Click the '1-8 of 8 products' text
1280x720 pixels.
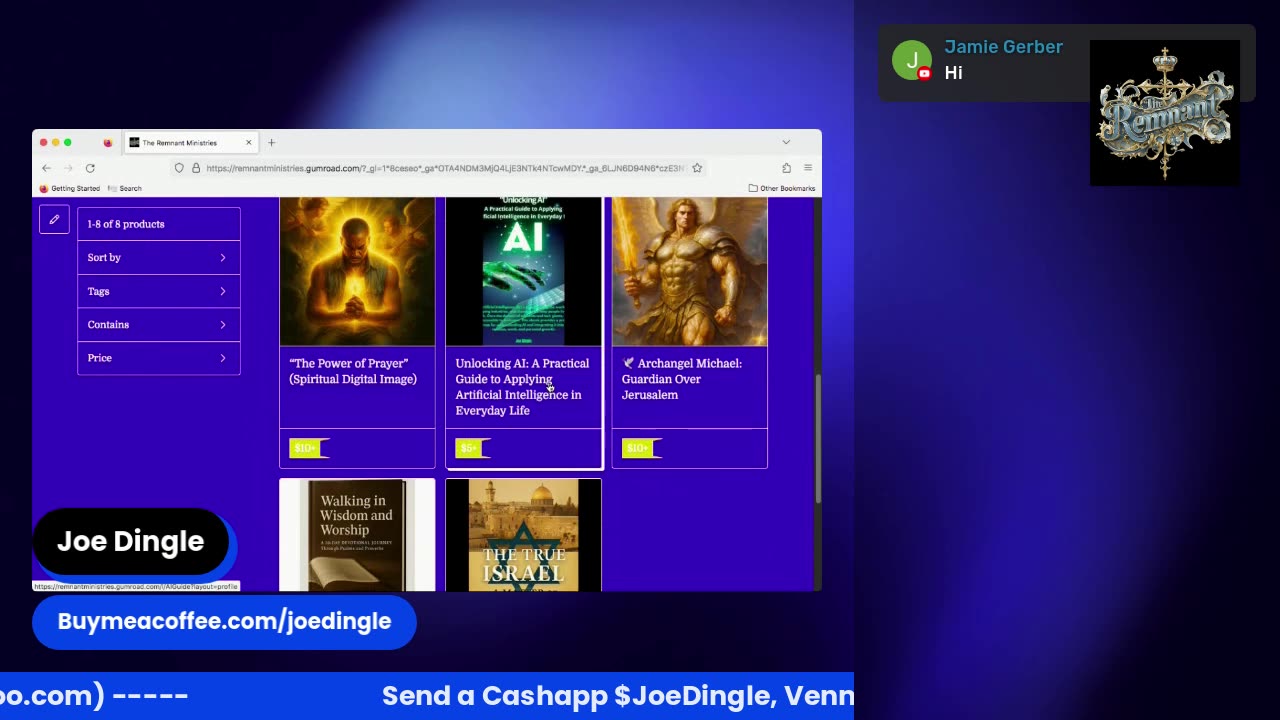pyautogui.click(x=126, y=224)
